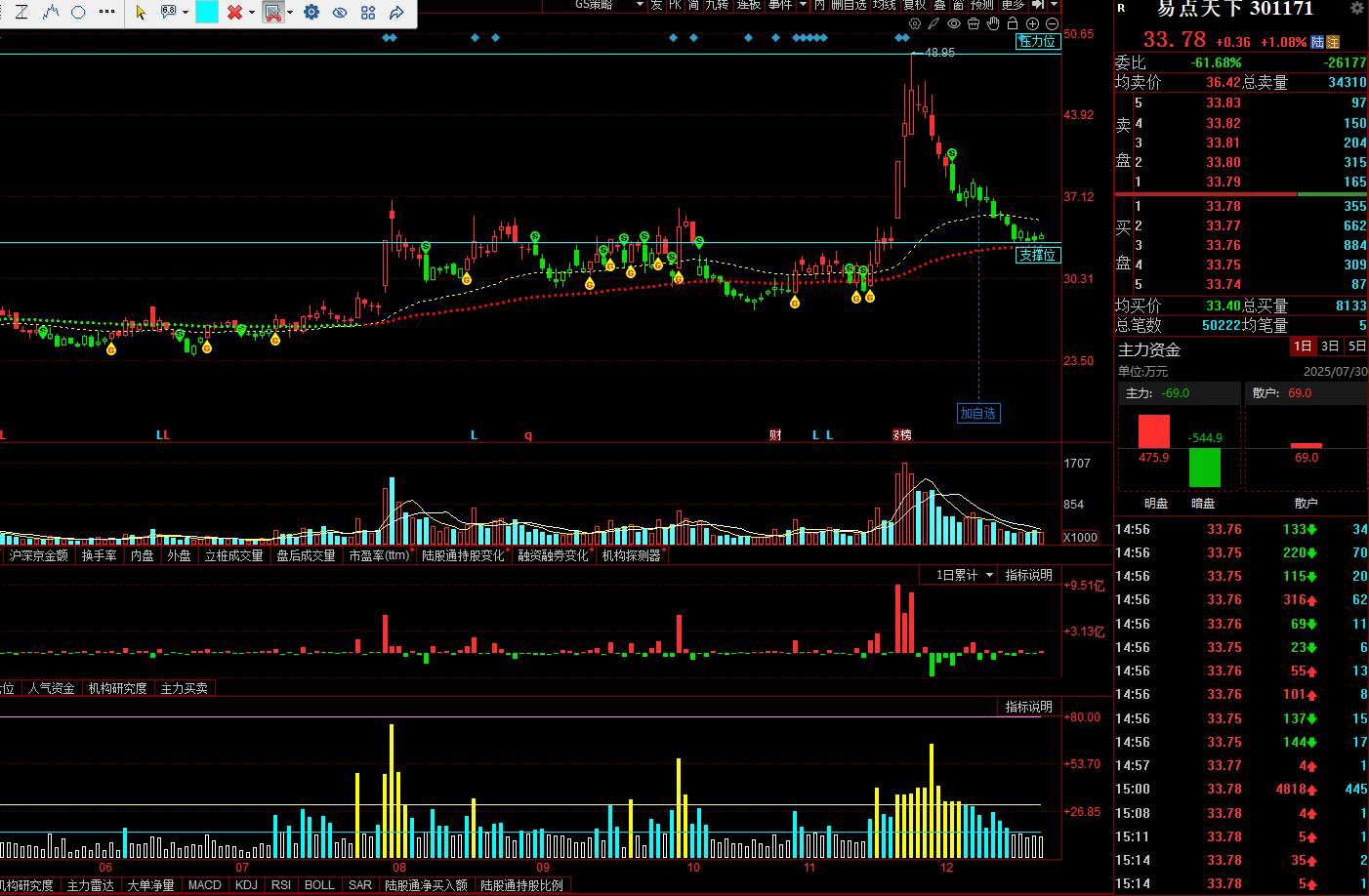The image size is (1369, 896).
Task: Toggle the 均线 moving average display
Action: (x=885, y=5)
